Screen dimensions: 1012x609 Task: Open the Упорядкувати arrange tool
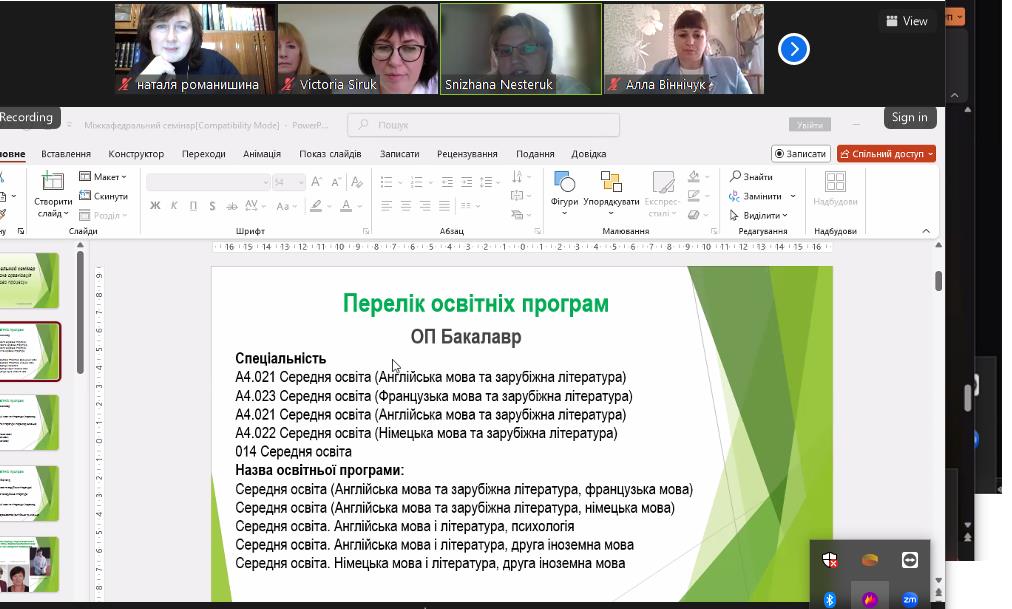pos(611,184)
